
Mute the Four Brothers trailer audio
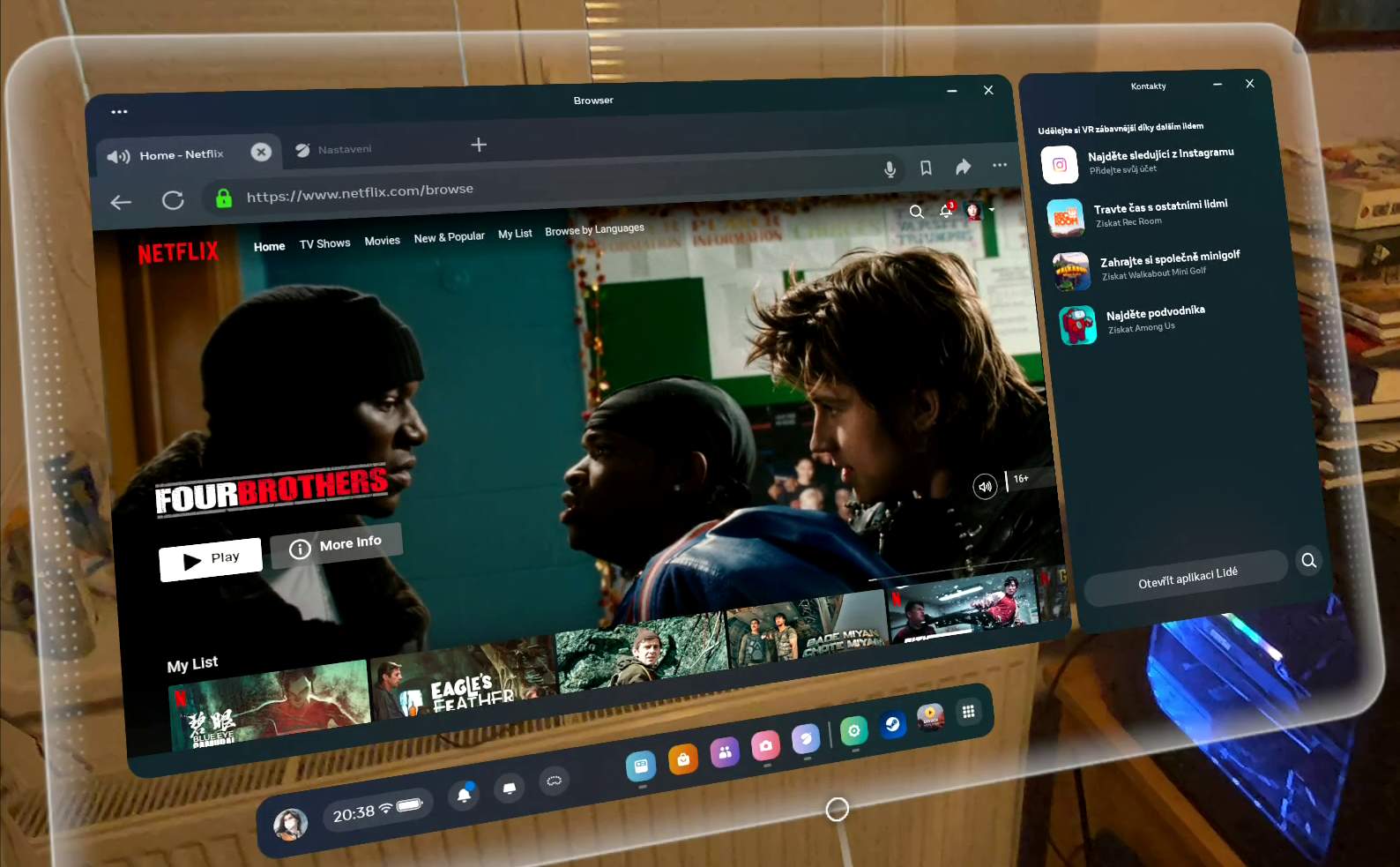pos(985,486)
